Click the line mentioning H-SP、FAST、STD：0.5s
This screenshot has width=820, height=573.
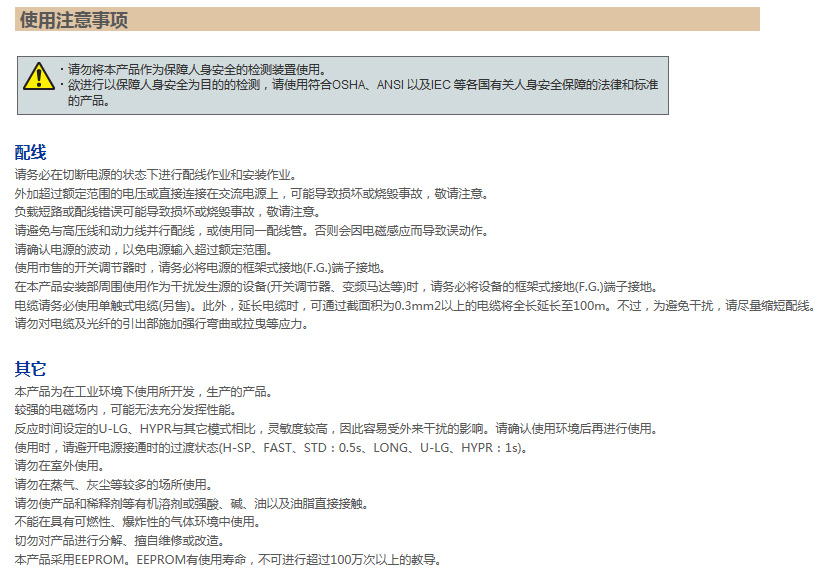pos(272,448)
